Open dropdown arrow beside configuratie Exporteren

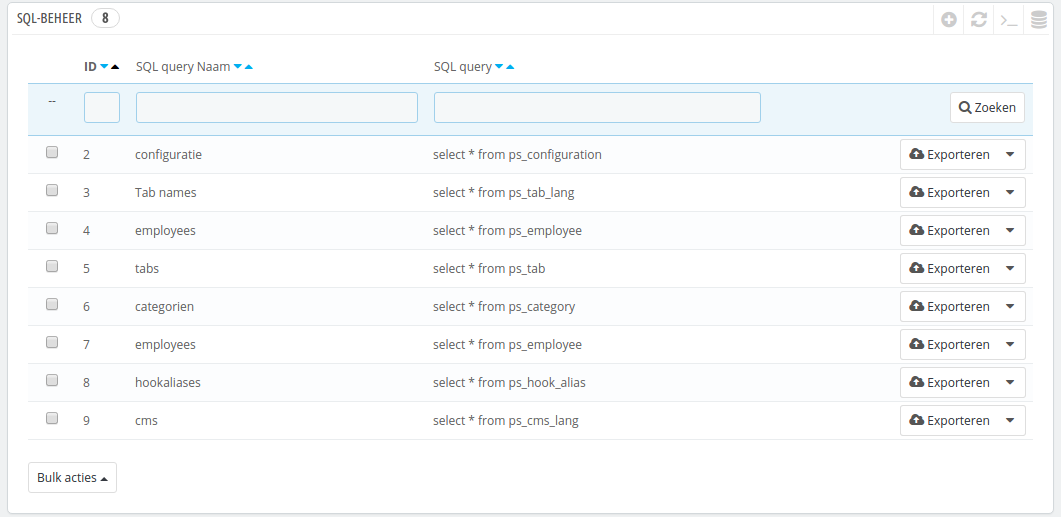tap(1010, 154)
